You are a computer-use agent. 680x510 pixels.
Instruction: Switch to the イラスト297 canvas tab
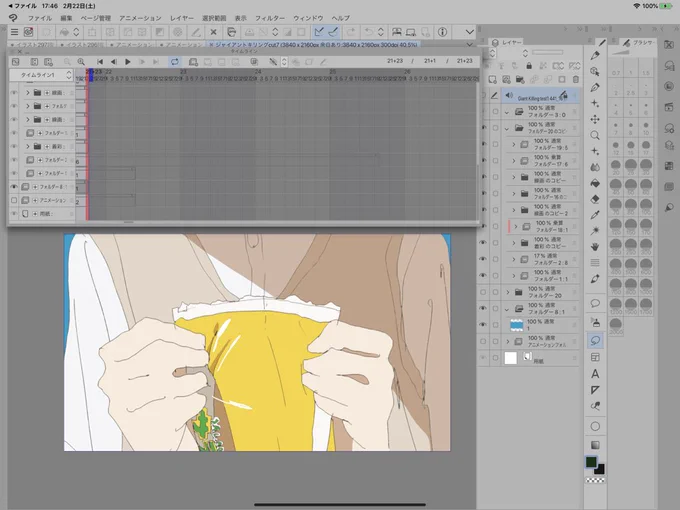tap(32, 45)
